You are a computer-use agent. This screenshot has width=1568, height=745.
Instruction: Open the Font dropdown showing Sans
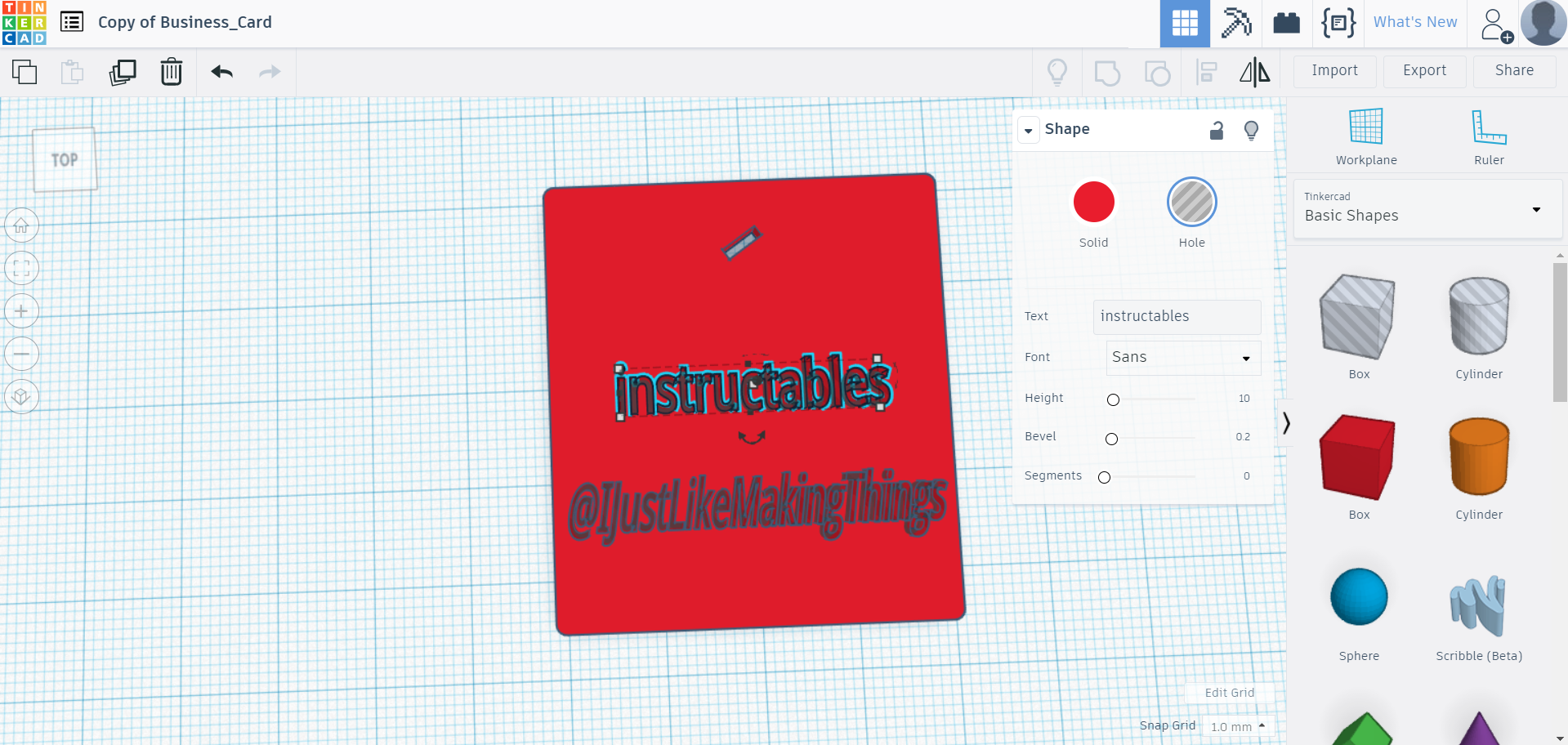pos(1183,358)
